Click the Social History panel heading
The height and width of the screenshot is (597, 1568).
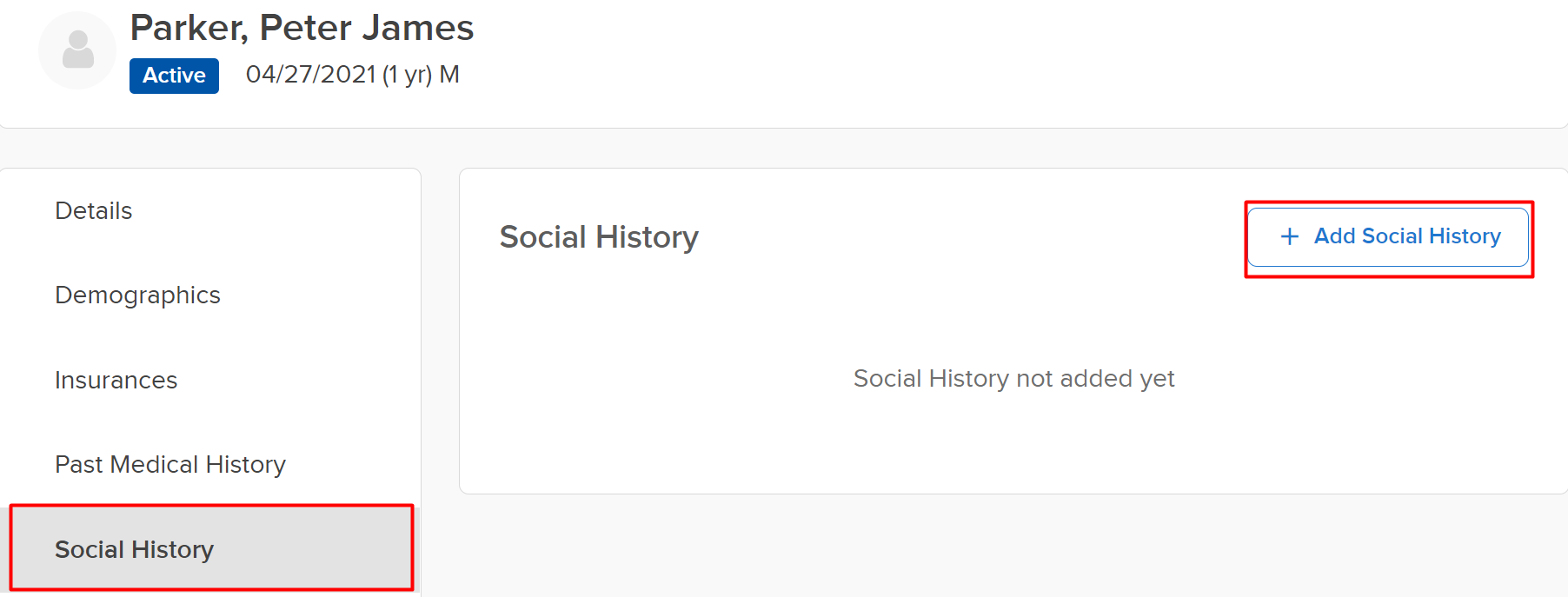[x=599, y=237]
